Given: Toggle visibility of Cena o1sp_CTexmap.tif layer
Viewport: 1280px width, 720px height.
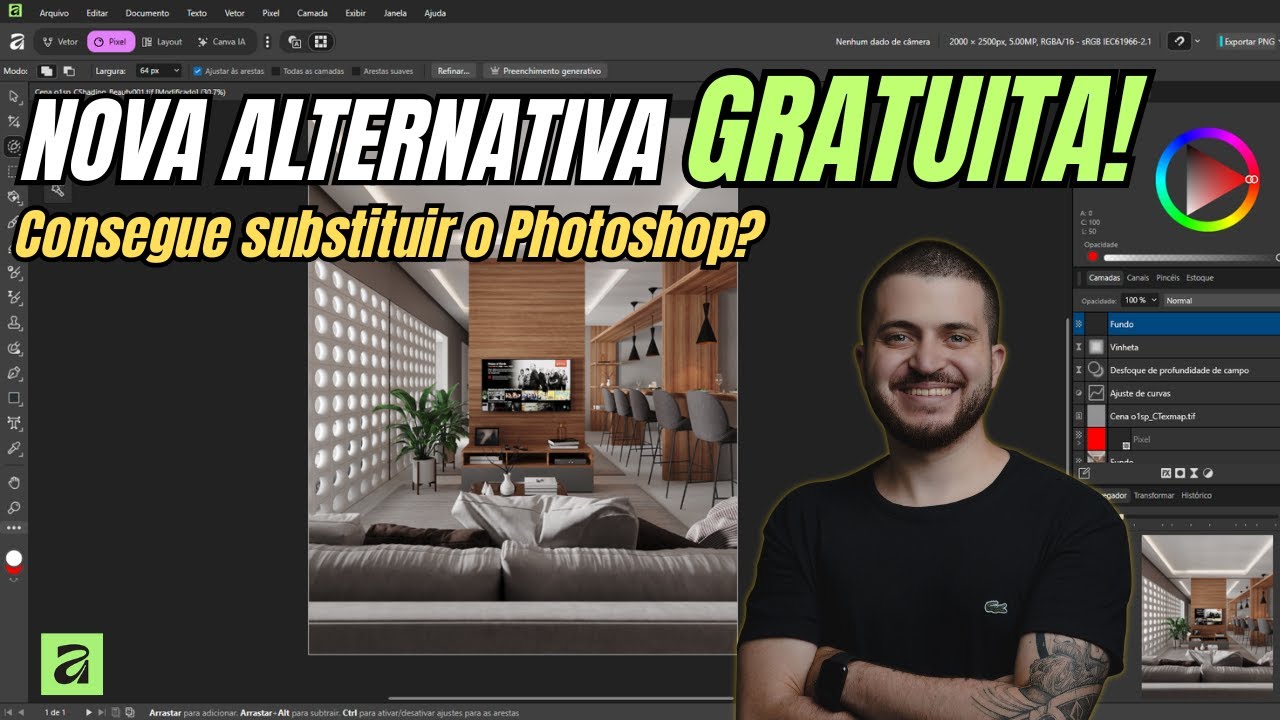Looking at the screenshot, I should [1078, 416].
